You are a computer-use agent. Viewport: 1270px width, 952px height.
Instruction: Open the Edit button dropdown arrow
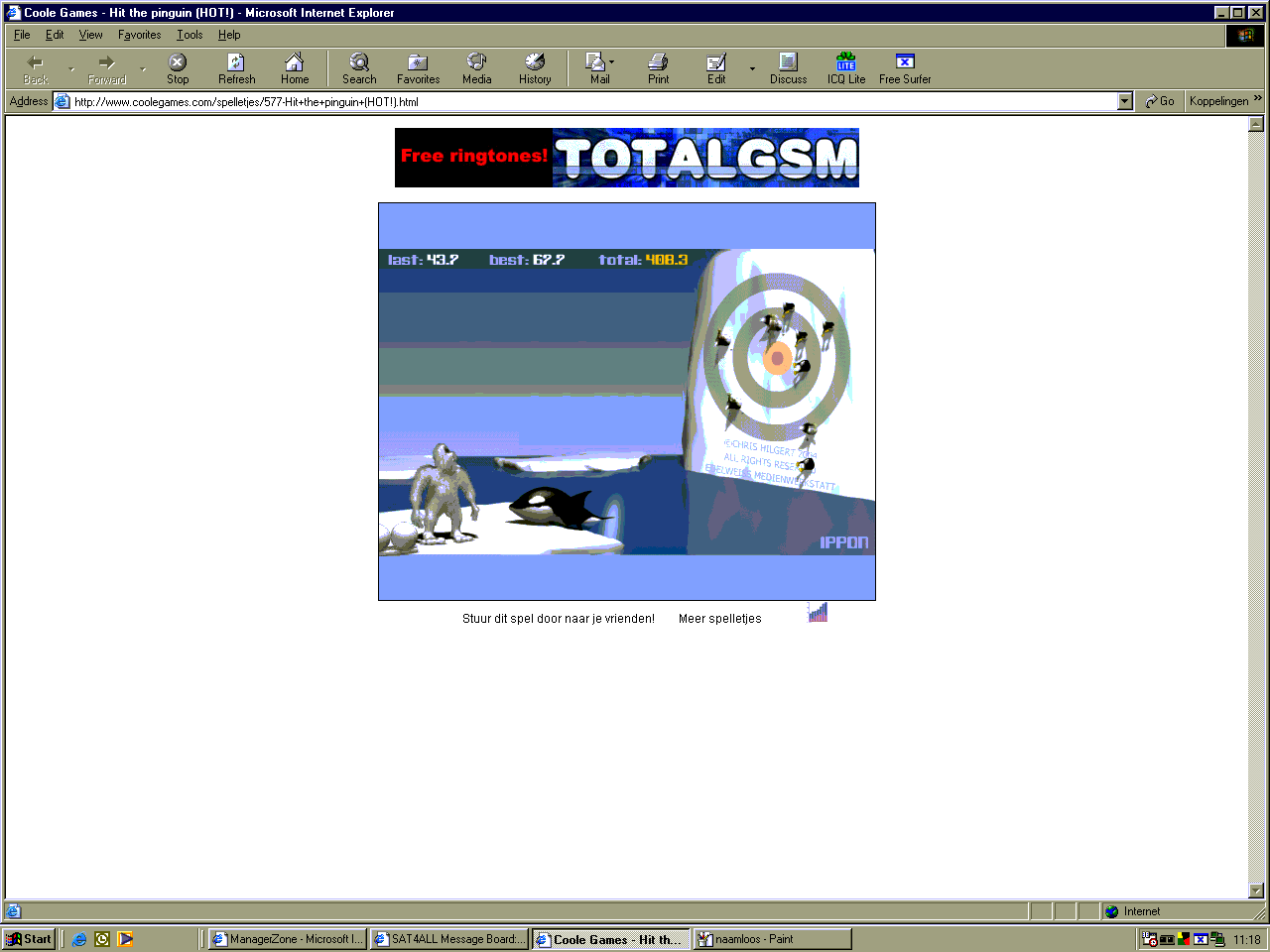coord(752,69)
